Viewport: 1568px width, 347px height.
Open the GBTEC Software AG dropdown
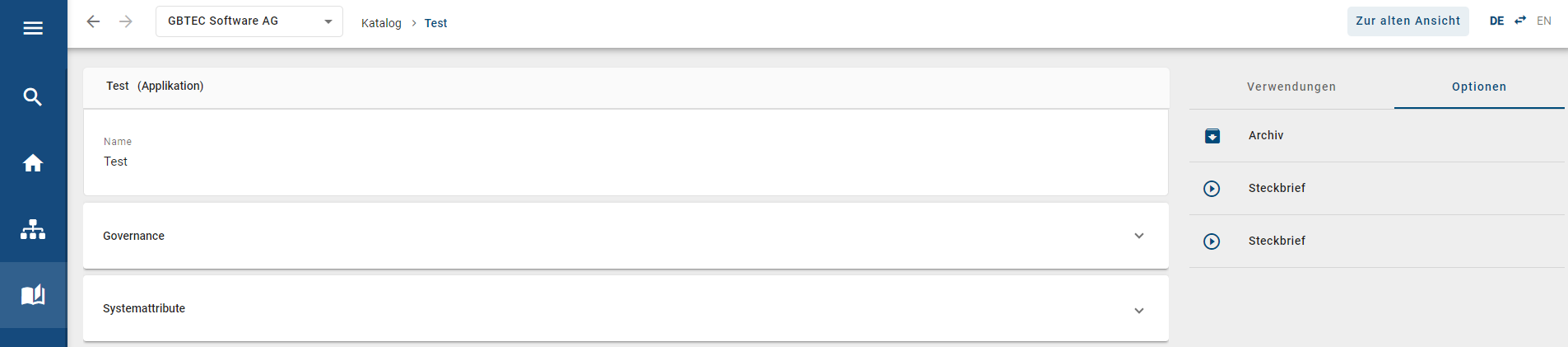(249, 21)
